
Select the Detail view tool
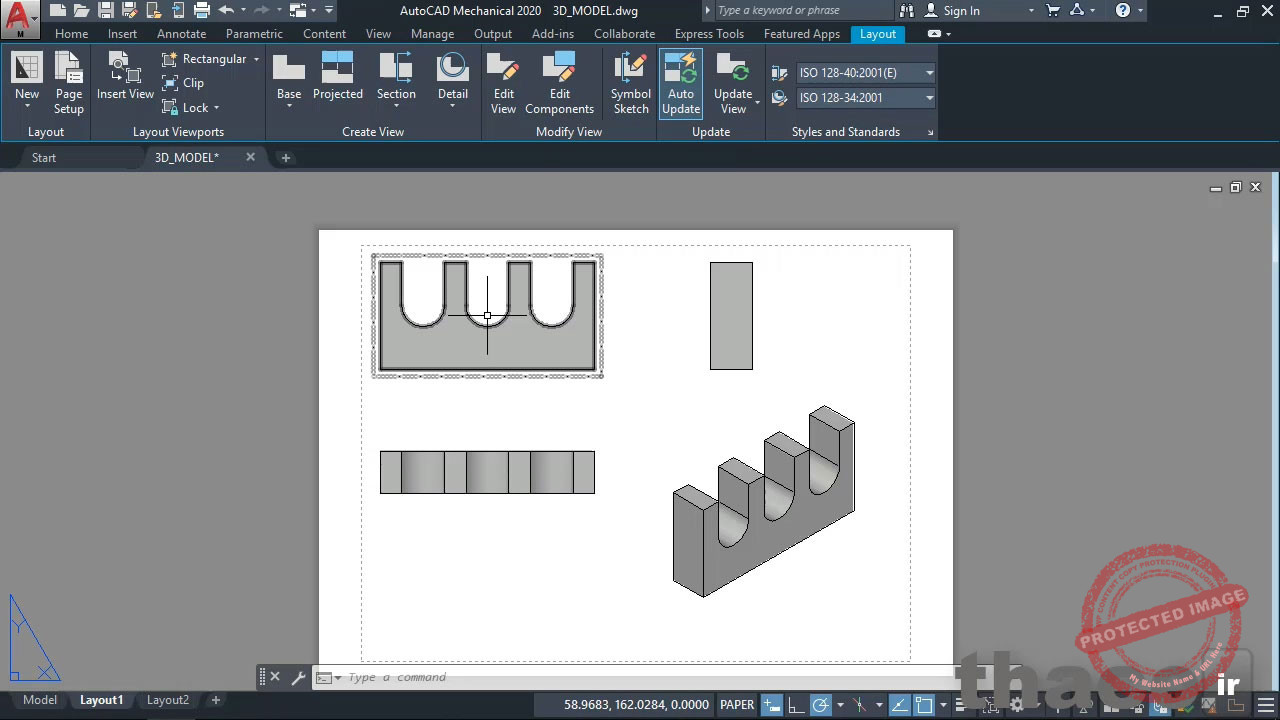[x=453, y=80]
